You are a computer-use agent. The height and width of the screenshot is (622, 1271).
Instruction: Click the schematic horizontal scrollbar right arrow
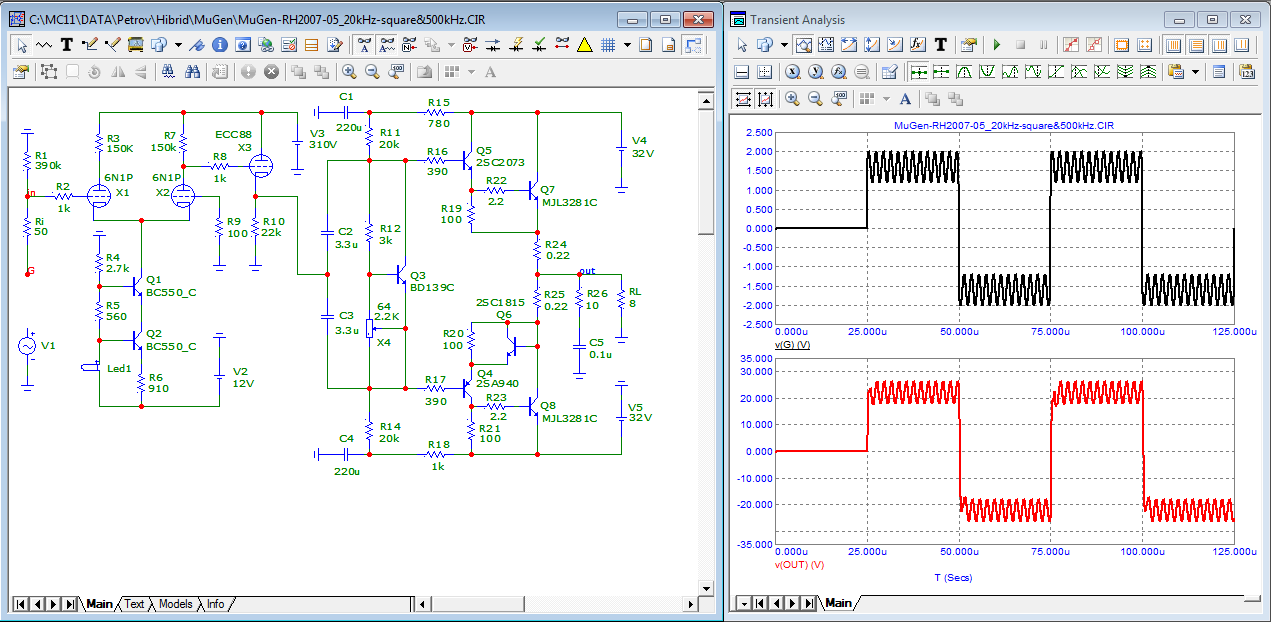pyautogui.click(x=689, y=604)
